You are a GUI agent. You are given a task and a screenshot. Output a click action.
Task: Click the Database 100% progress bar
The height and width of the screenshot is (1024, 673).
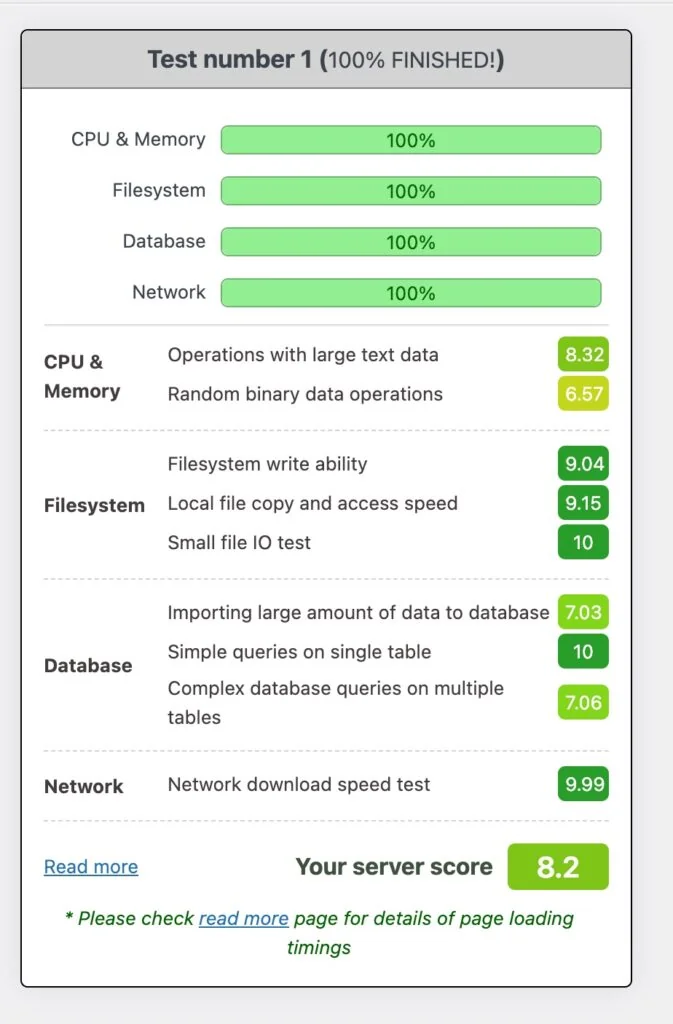coord(410,241)
